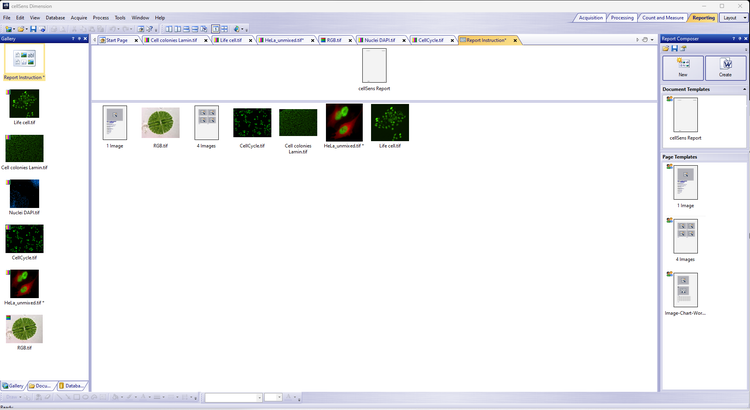Image resolution: width=750 pixels, height=410 pixels.
Task: Select cellSens Report document template thumbnail
Action: click(x=685, y=116)
